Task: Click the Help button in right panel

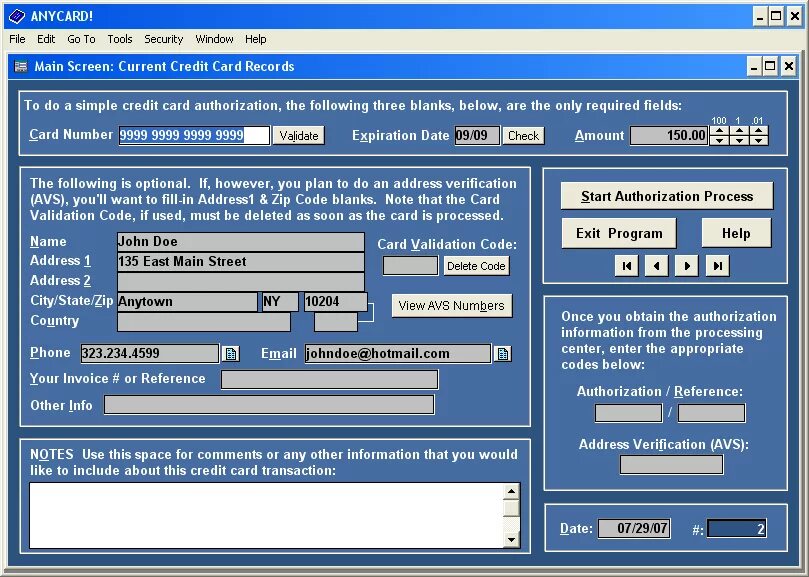Action: point(736,233)
